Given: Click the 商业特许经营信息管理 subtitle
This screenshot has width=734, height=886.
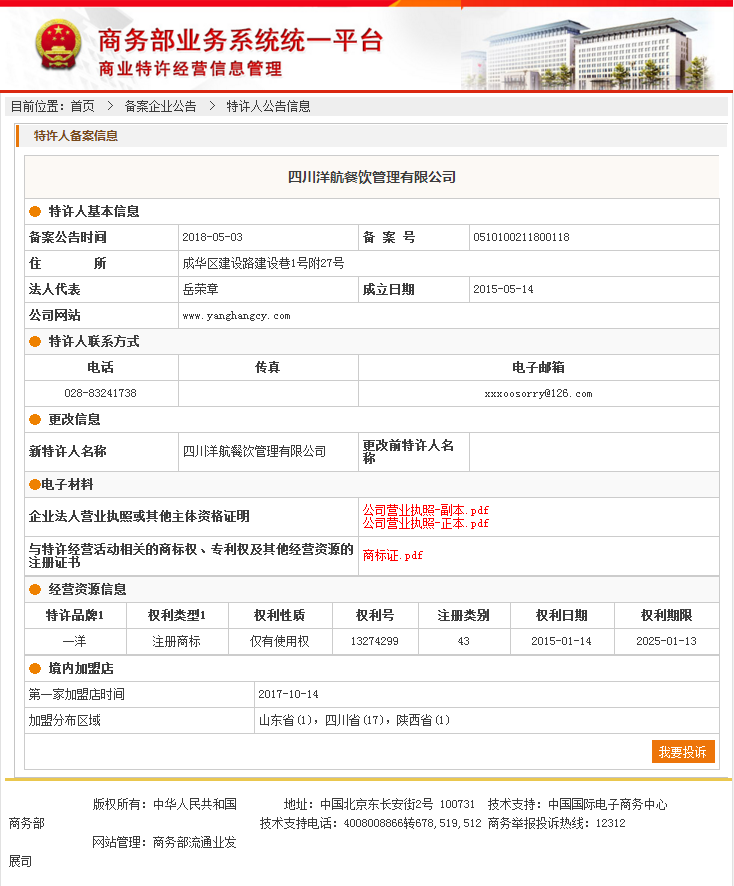Looking at the screenshot, I should coord(190,69).
